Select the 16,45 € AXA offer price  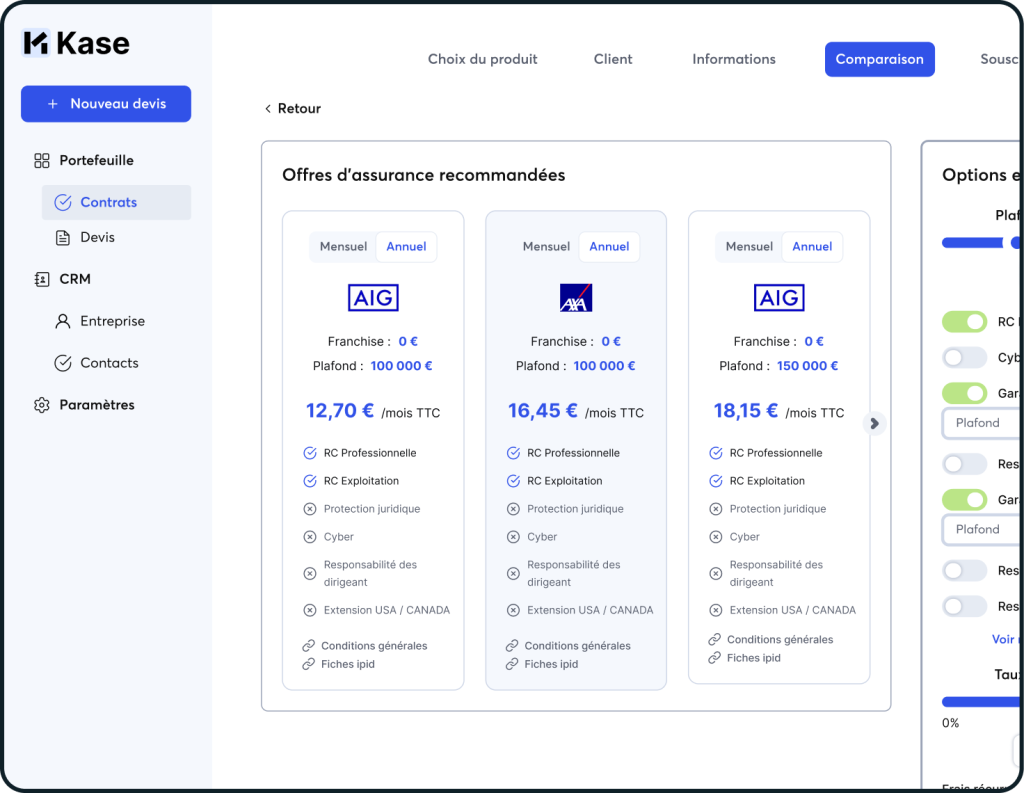point(543,411)
